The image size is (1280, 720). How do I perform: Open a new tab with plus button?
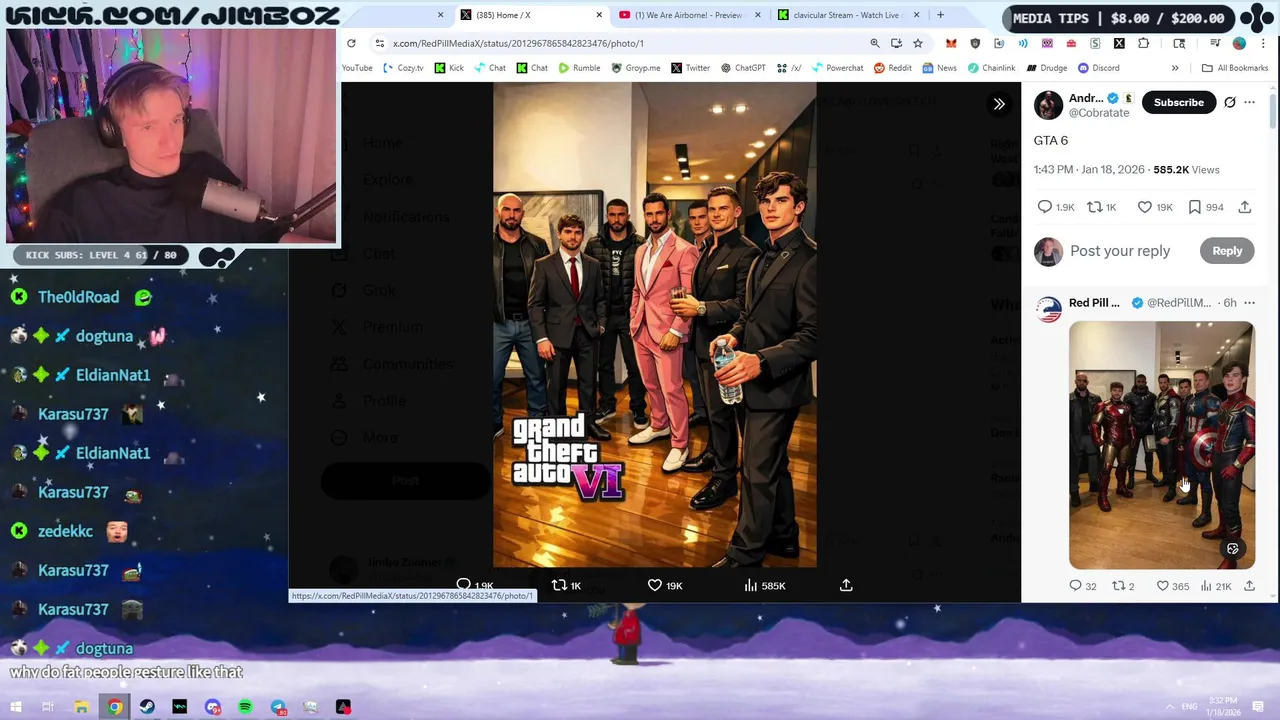point(940,15)
